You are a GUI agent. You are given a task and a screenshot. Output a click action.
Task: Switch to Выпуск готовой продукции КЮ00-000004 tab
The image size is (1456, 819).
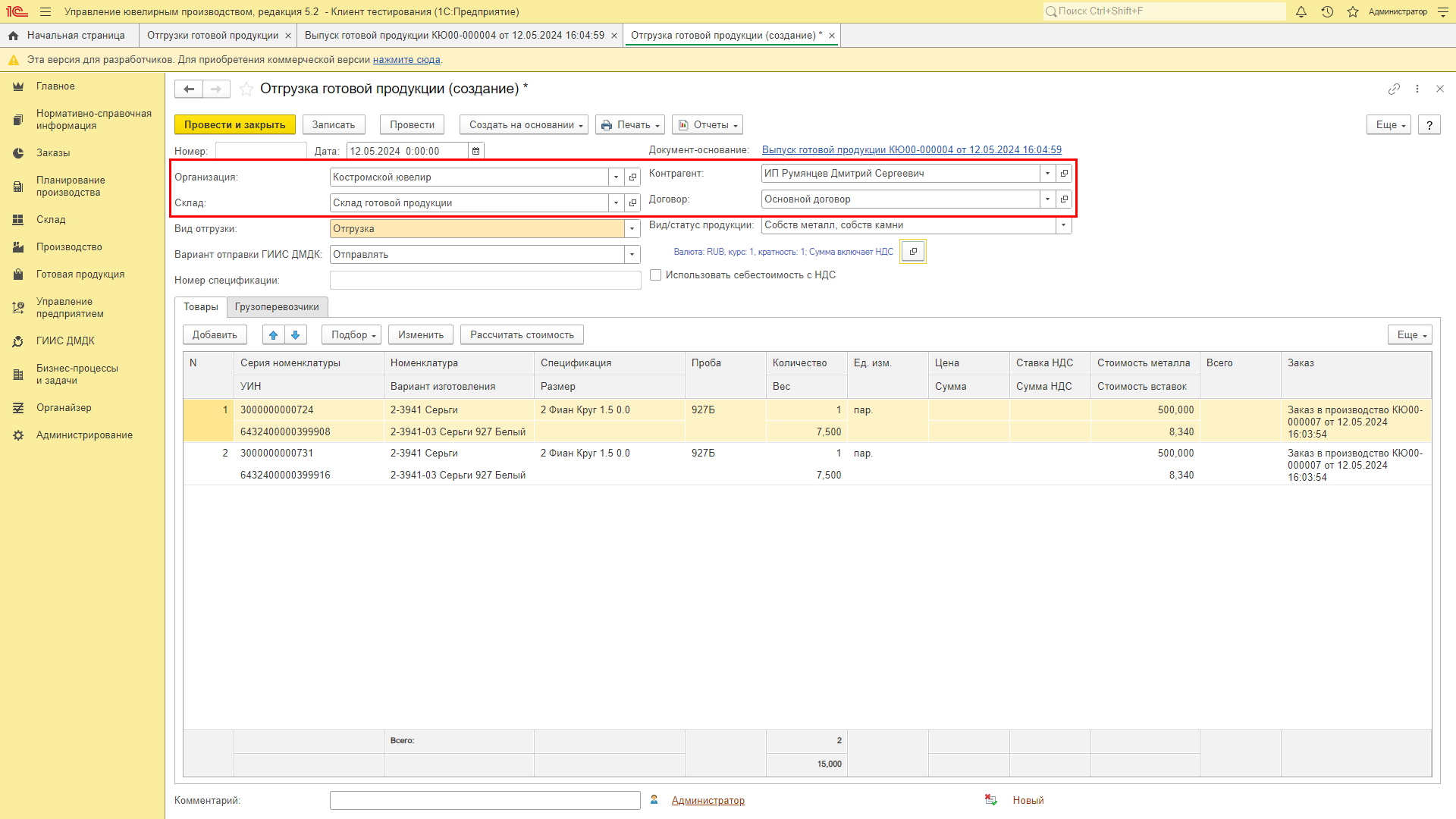pyautogui.click(x=454, y=36)
